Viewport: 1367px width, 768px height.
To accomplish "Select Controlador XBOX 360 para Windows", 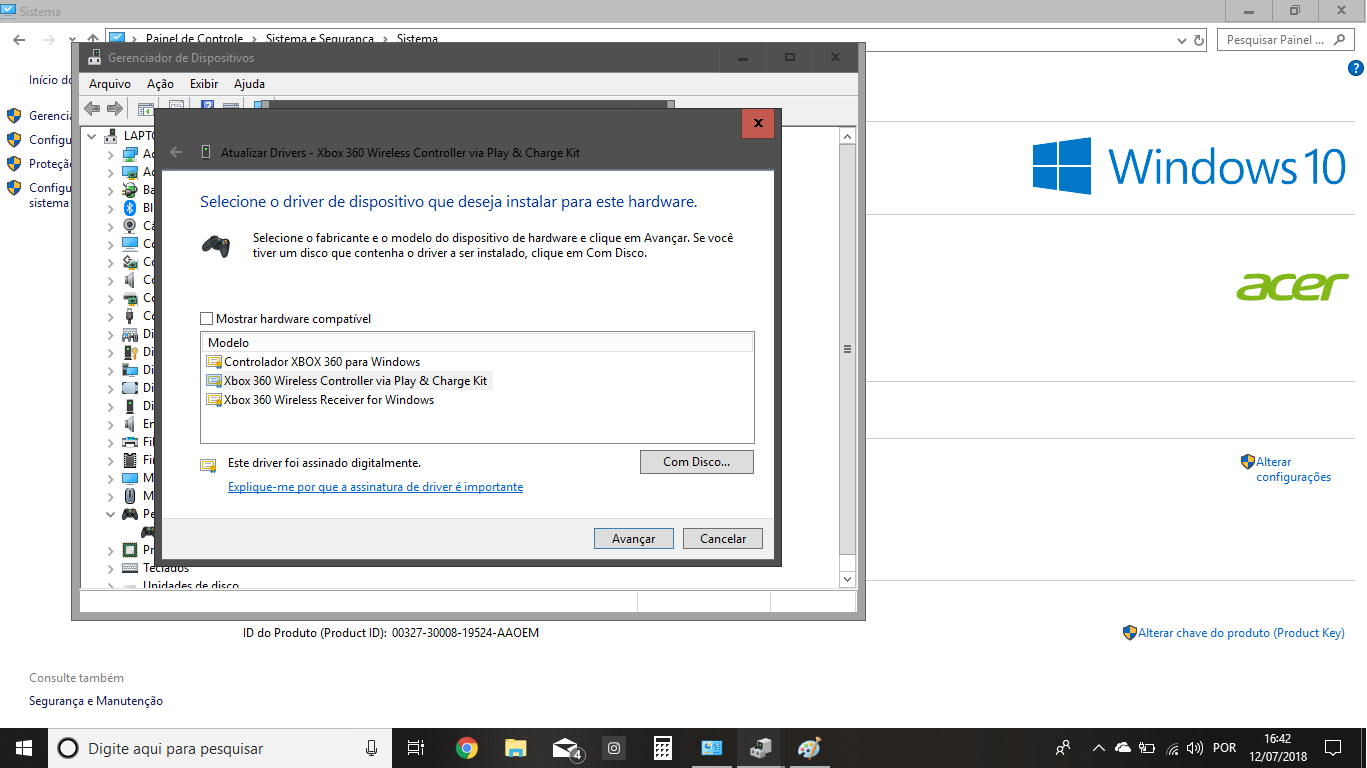I will point(322,362).
